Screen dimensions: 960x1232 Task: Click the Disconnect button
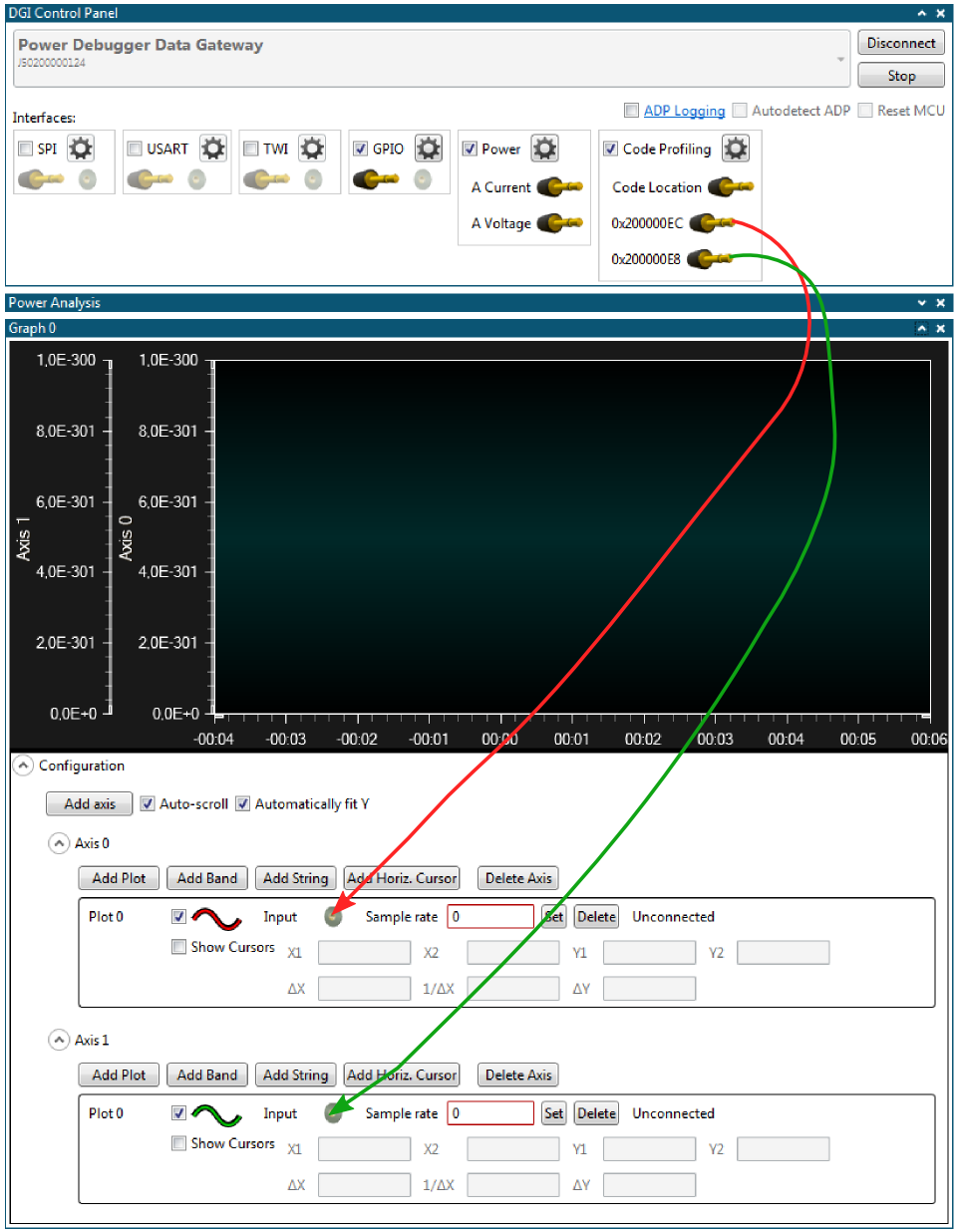901,43
